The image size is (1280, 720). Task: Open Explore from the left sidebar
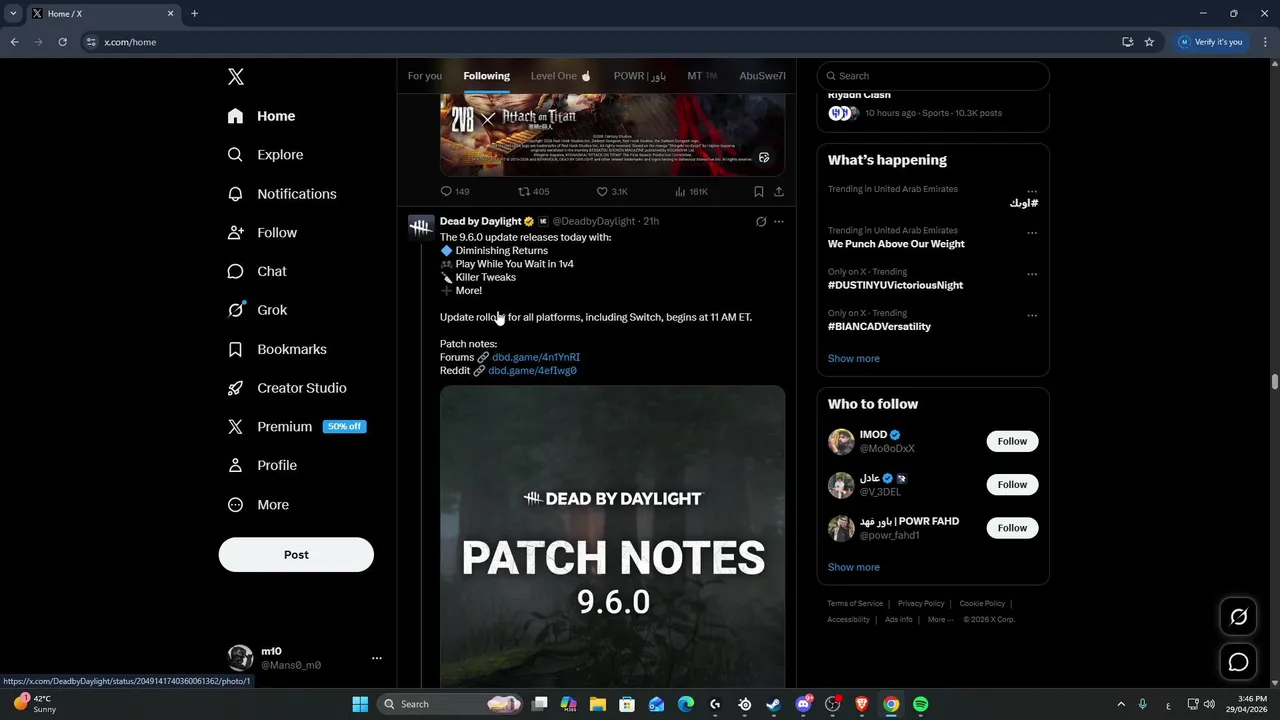coord(265,155)
